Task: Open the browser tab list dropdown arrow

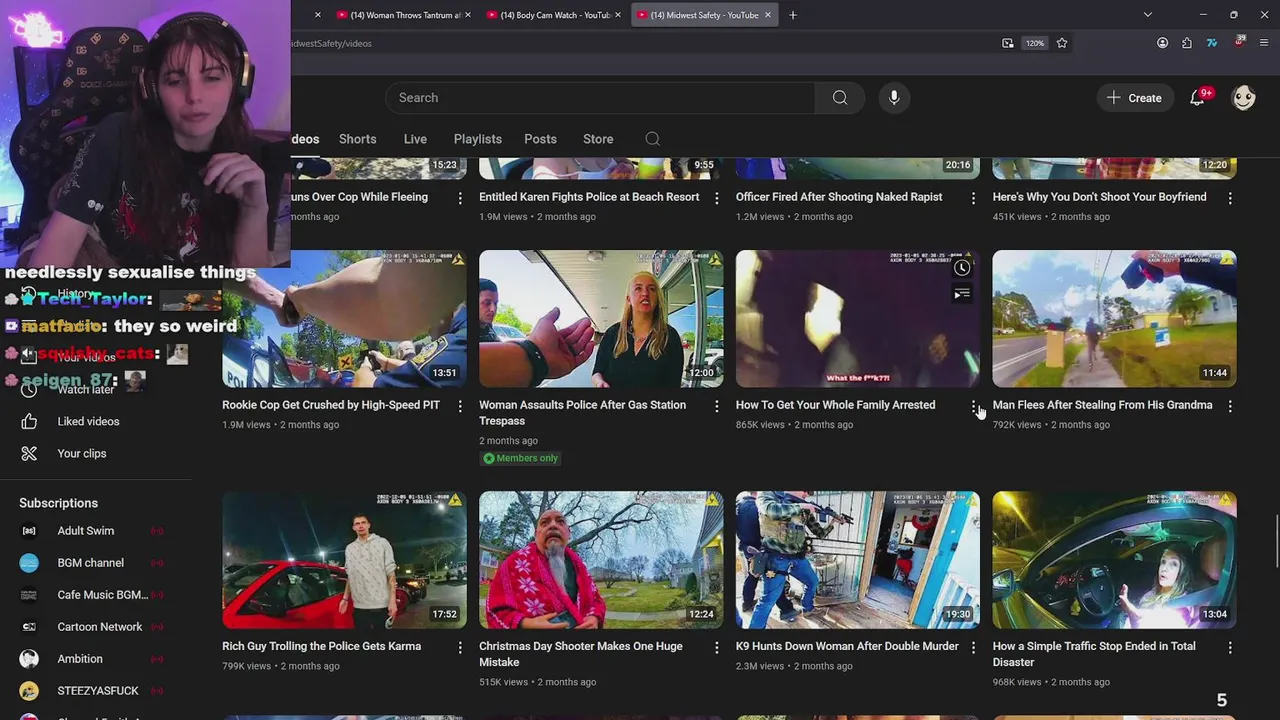Action: pyautogui.click(x=1148, y=15)
